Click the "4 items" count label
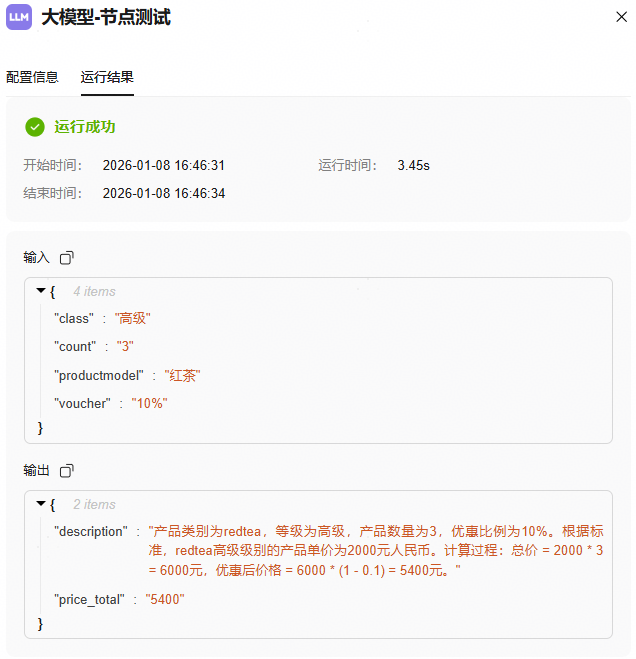The height and width of the screenshot is (659, 636). click(94, 292)
